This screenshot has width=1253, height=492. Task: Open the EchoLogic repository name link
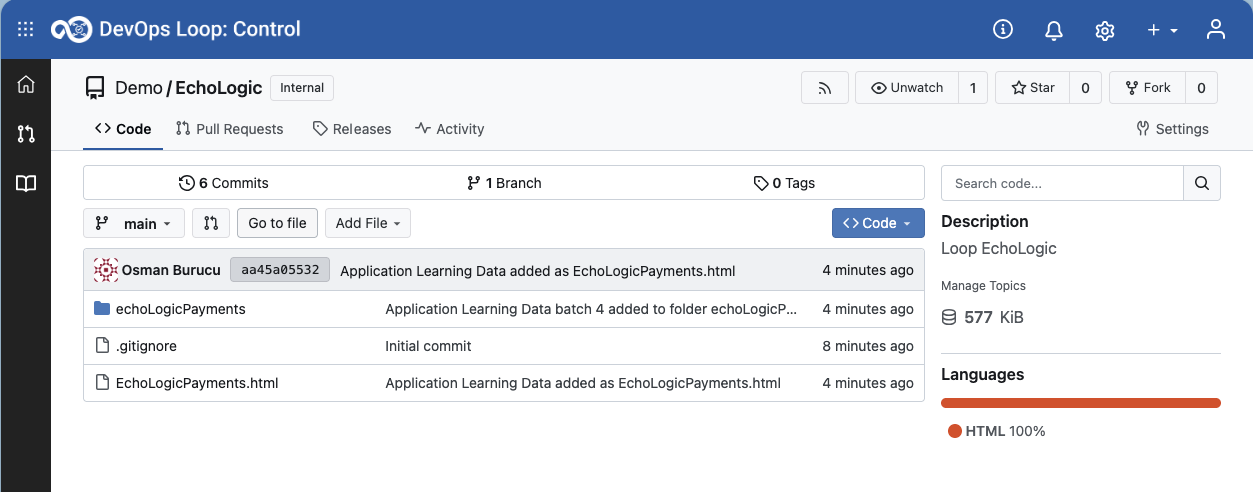[x=219, y=88]
